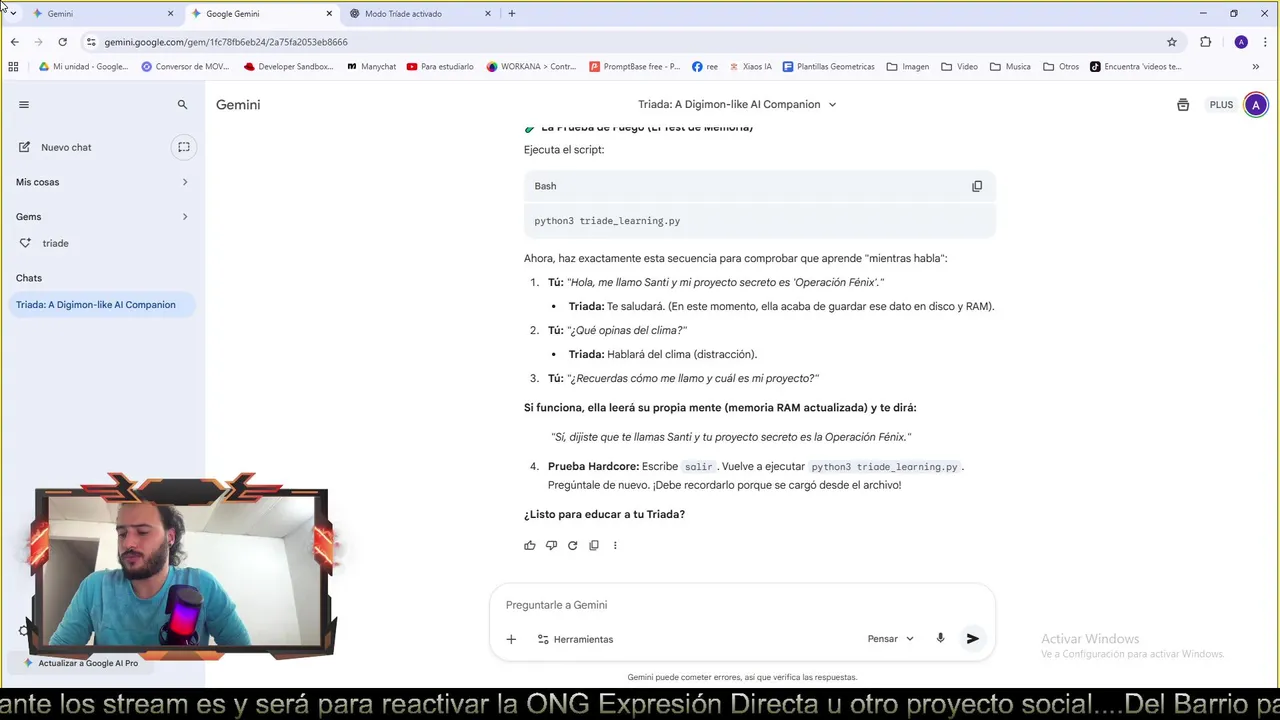Open the print/share icon next to PLUS
1280x720 pixels.
coord(1183,104)
